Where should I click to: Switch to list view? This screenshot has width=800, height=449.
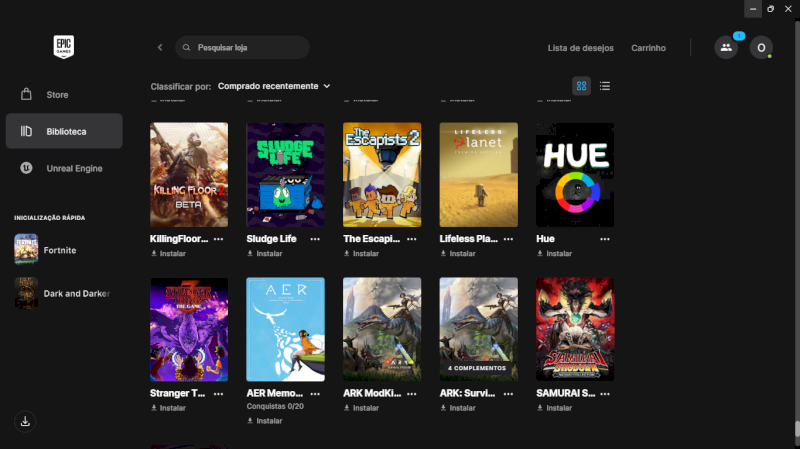point(605,86)
